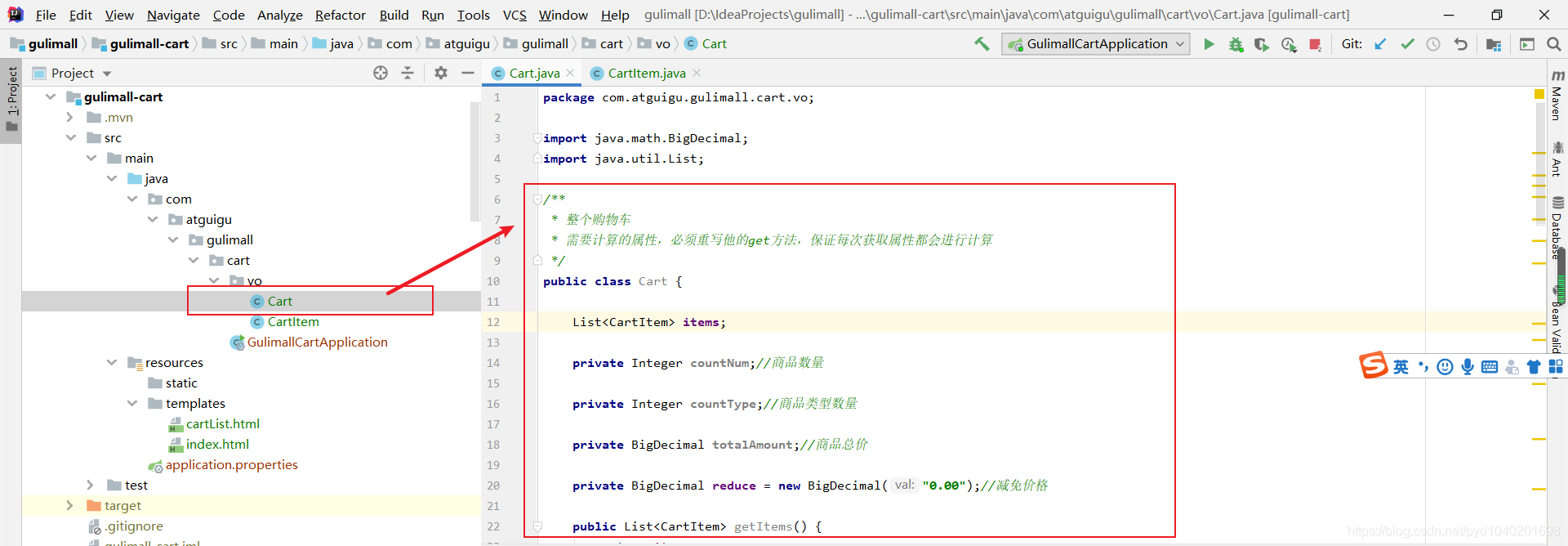
Task: Open the Sogou soft keyboard icon
Action: (1490, 367)
